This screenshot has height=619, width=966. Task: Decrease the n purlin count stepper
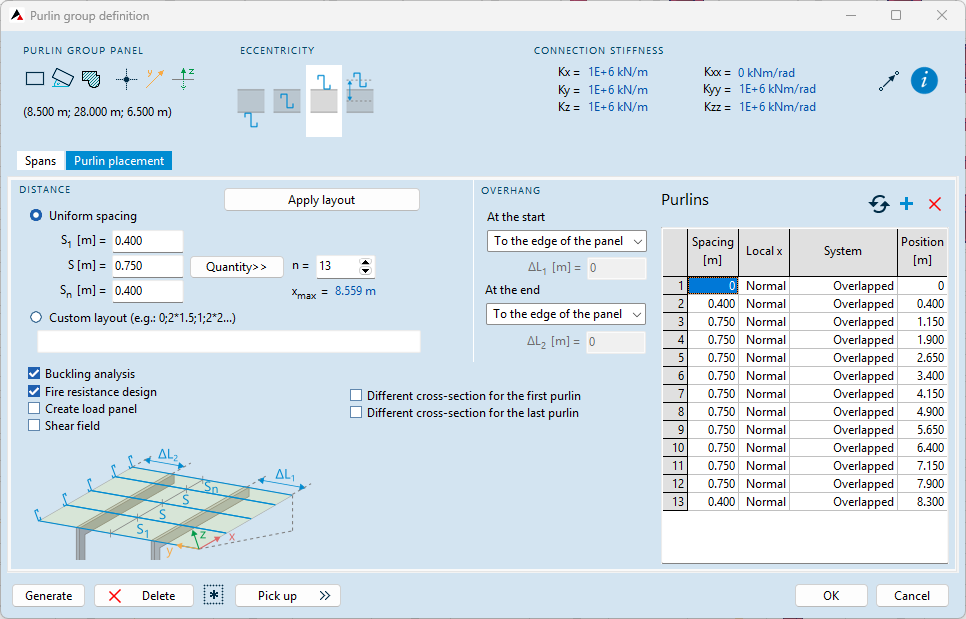(365, 270)
